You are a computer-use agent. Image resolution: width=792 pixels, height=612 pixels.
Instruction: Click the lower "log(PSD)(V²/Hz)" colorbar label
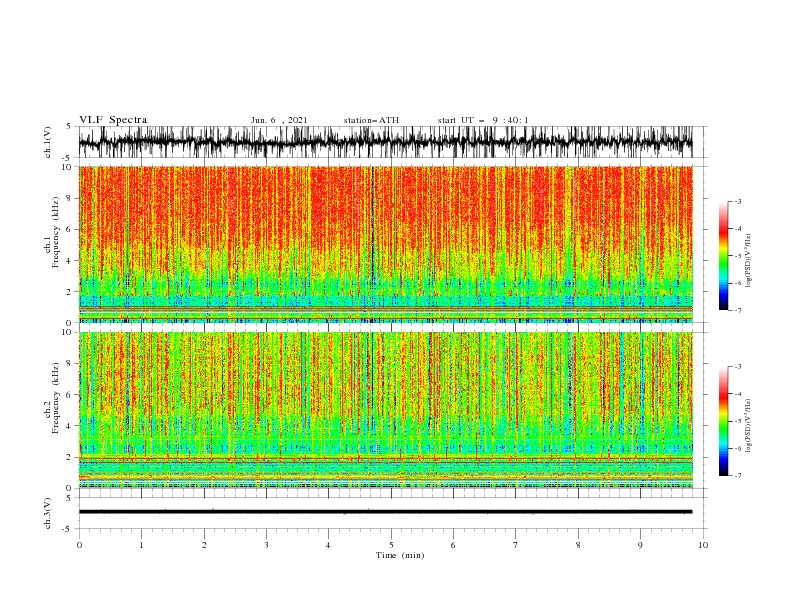[749, 426]
